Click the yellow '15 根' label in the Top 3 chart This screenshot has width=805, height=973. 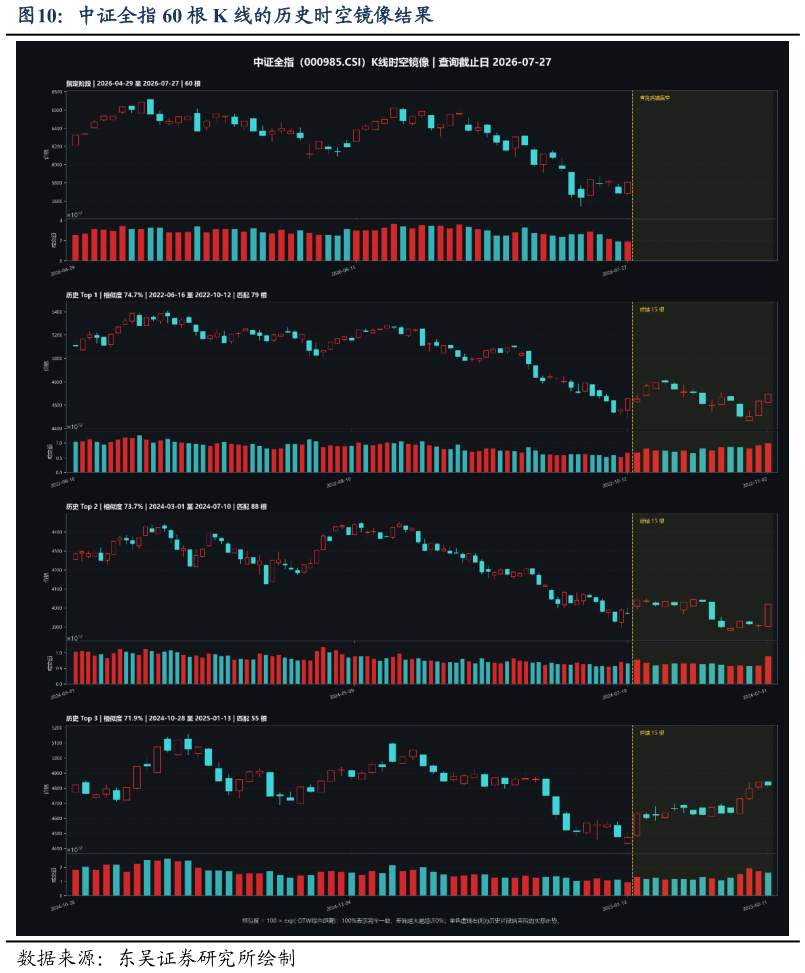pyautogui.click(x=652, y=733)
